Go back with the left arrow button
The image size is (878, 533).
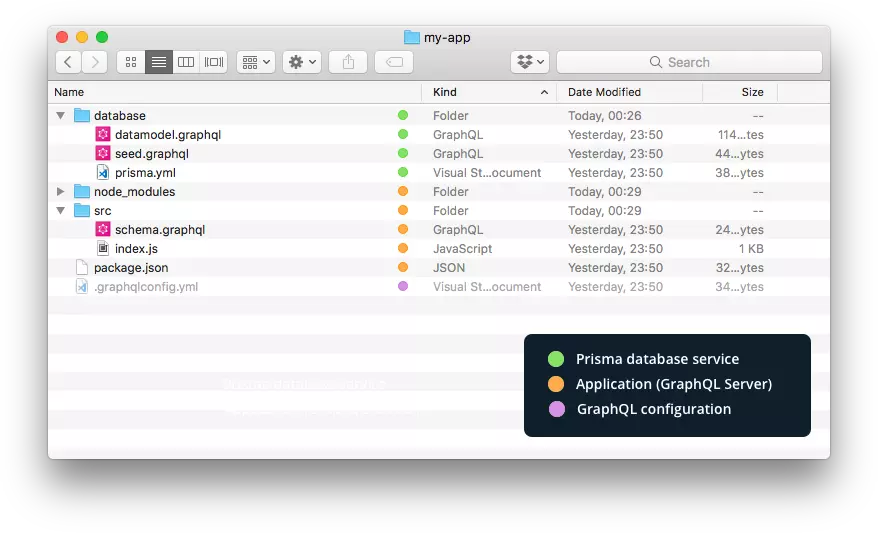click(x=68, y=62)
